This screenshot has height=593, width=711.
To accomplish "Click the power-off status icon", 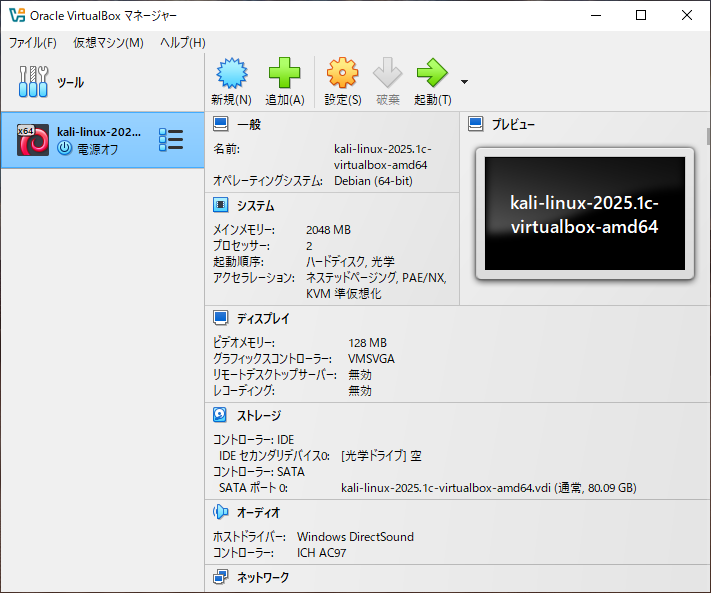I will click(64, 148).
